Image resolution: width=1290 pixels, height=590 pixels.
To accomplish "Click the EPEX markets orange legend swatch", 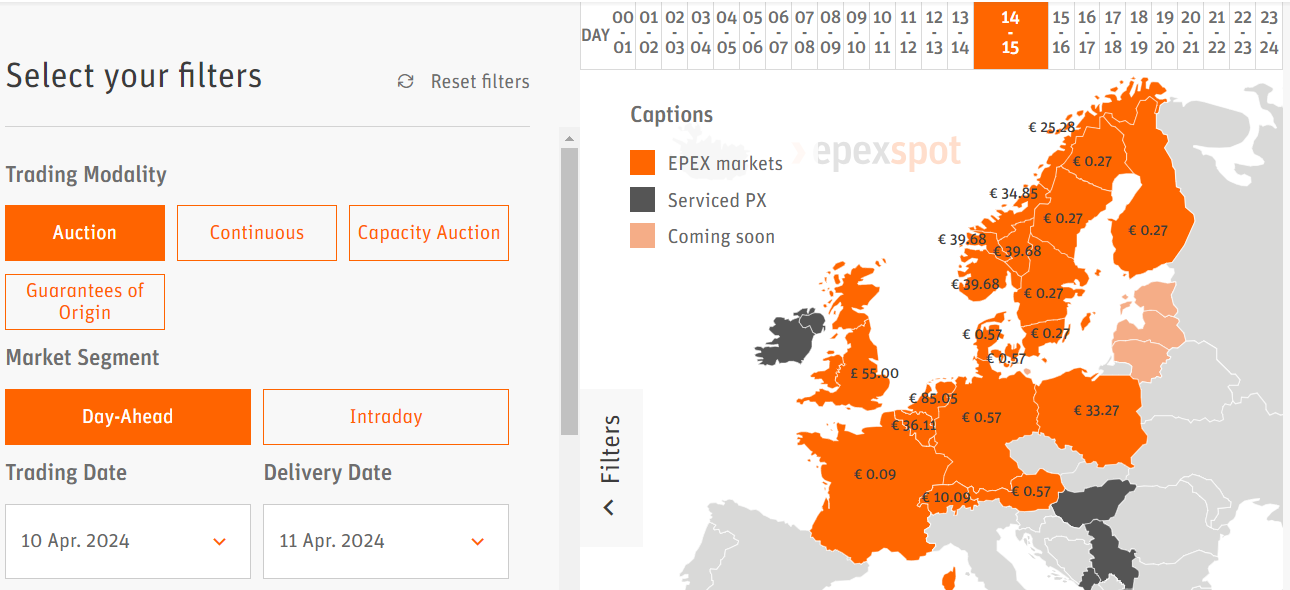I will pyautogui.click(x=643, y=163).
